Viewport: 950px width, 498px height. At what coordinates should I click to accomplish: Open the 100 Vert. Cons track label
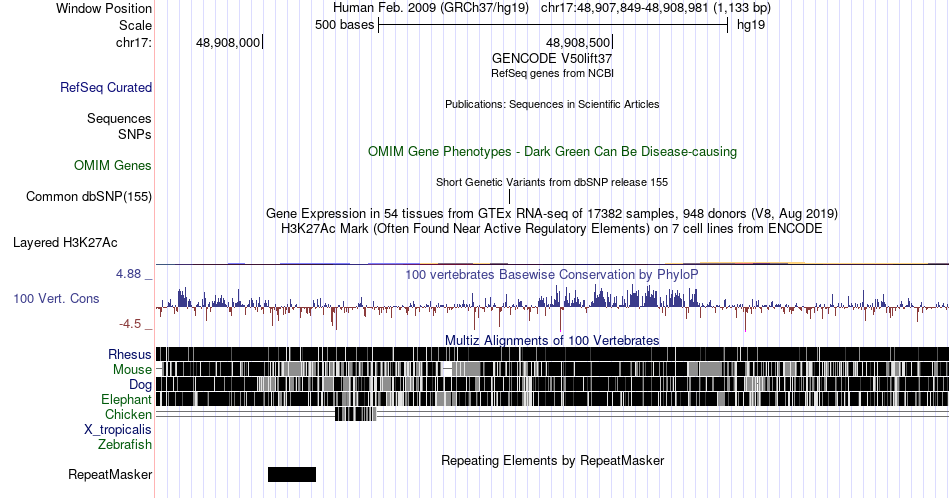click(56, 298)
